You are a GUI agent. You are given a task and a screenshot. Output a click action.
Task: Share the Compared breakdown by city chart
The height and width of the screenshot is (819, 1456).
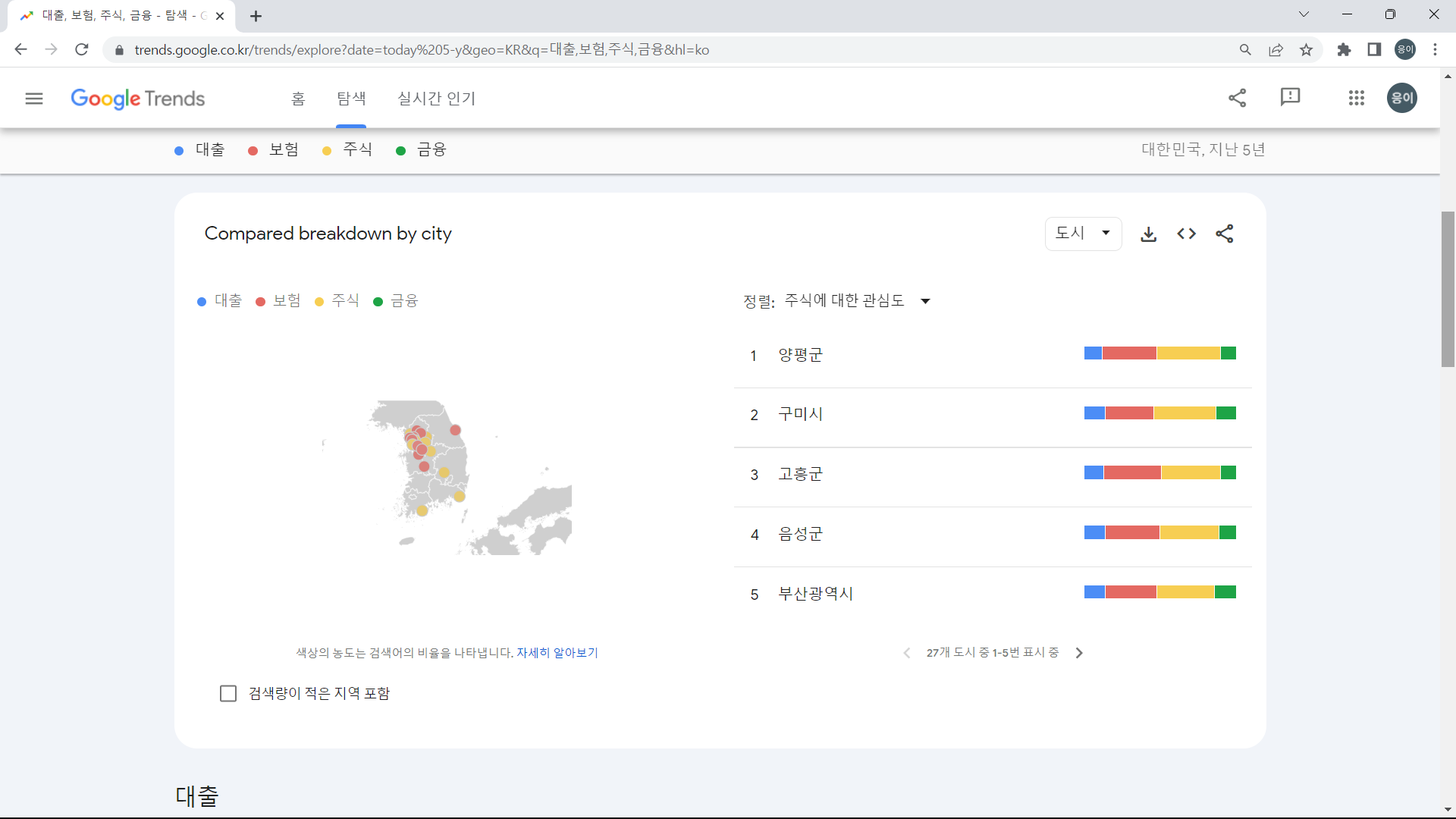point(1225,234)
